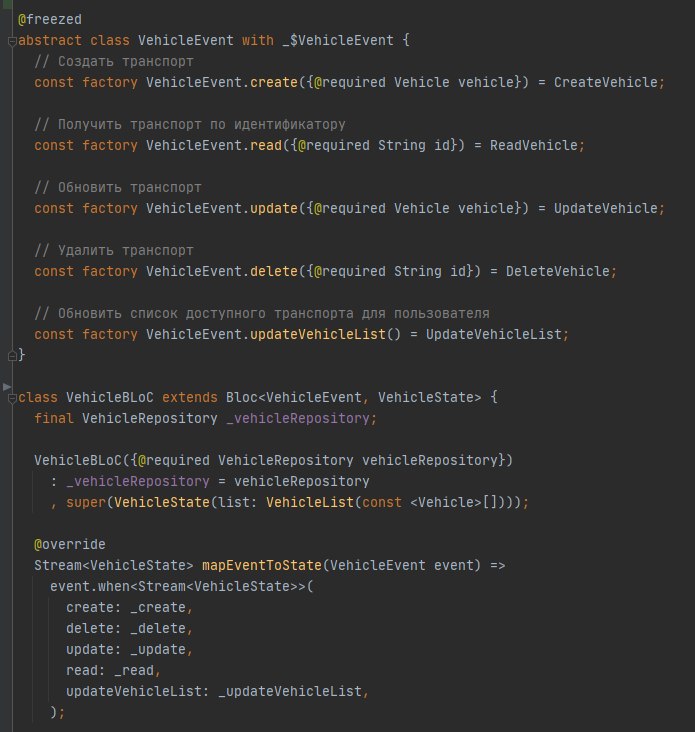This screenshot has height=732, width=695.
Task: Click the purple _vehicleRepository field in the final declaration
Action: pyautogui.click(x=298, y=419)
